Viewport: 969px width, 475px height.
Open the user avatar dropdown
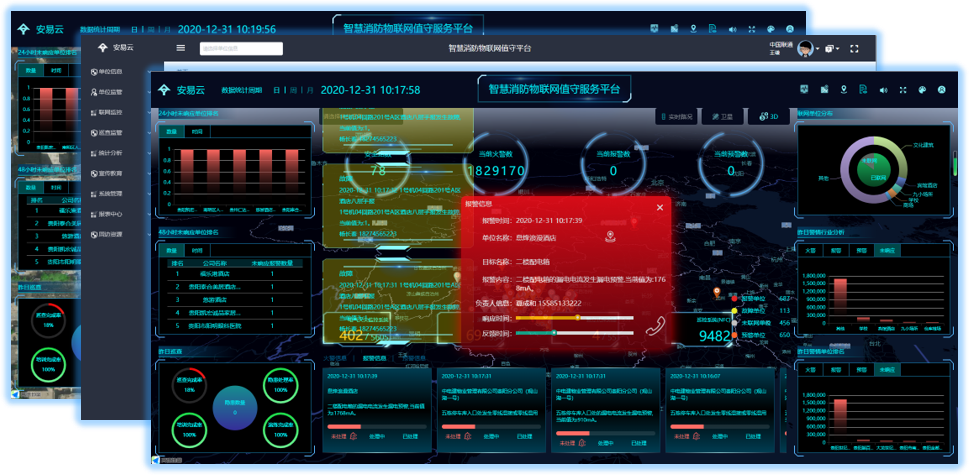click(806, 48)
